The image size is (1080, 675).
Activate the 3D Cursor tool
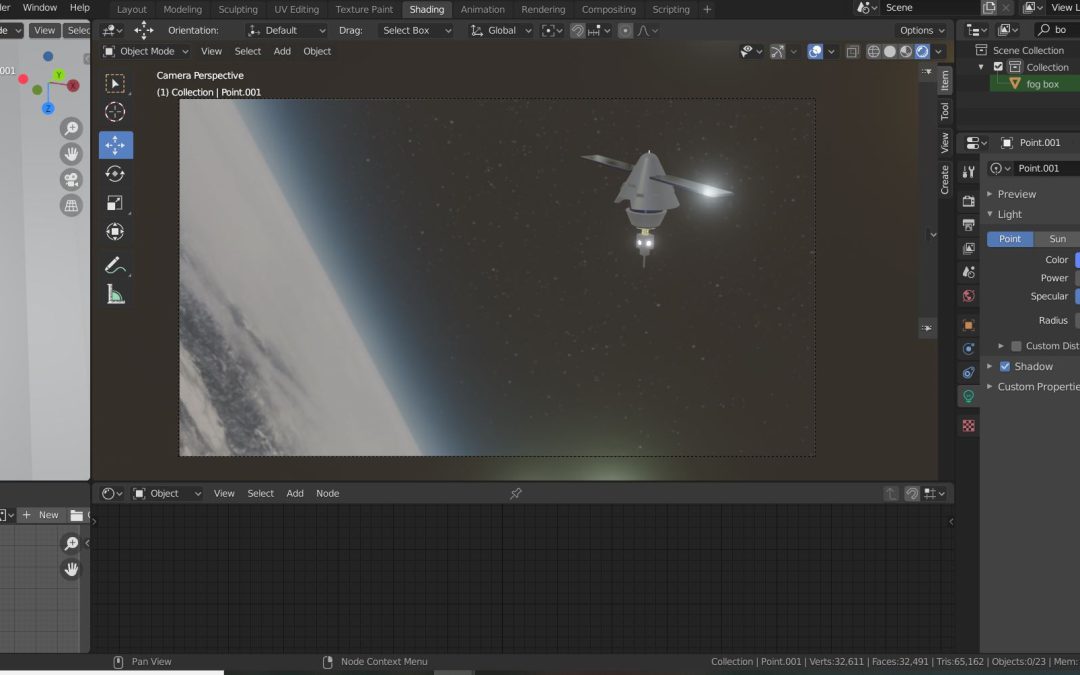[x=115, y=112]
